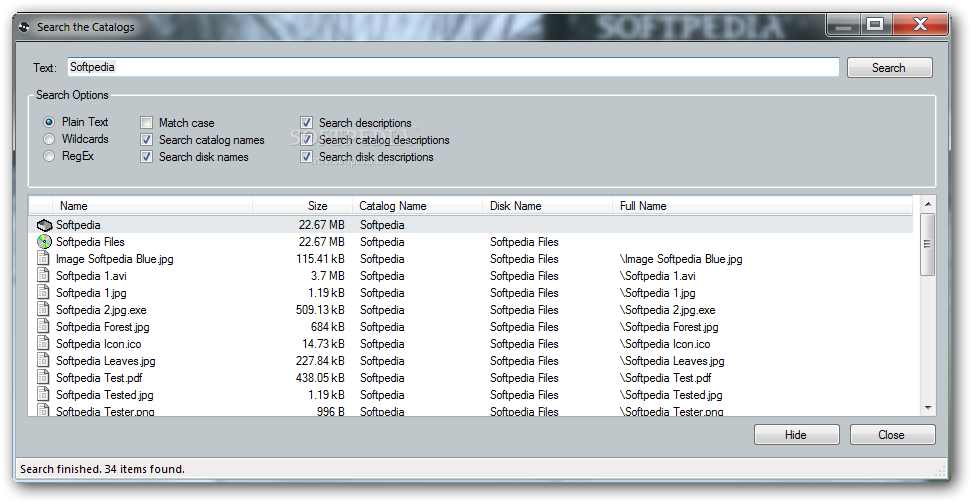Click file icon of Softpedia 1.avi
This screenshot has height=503, width=972.
click(x=43, y=275)
